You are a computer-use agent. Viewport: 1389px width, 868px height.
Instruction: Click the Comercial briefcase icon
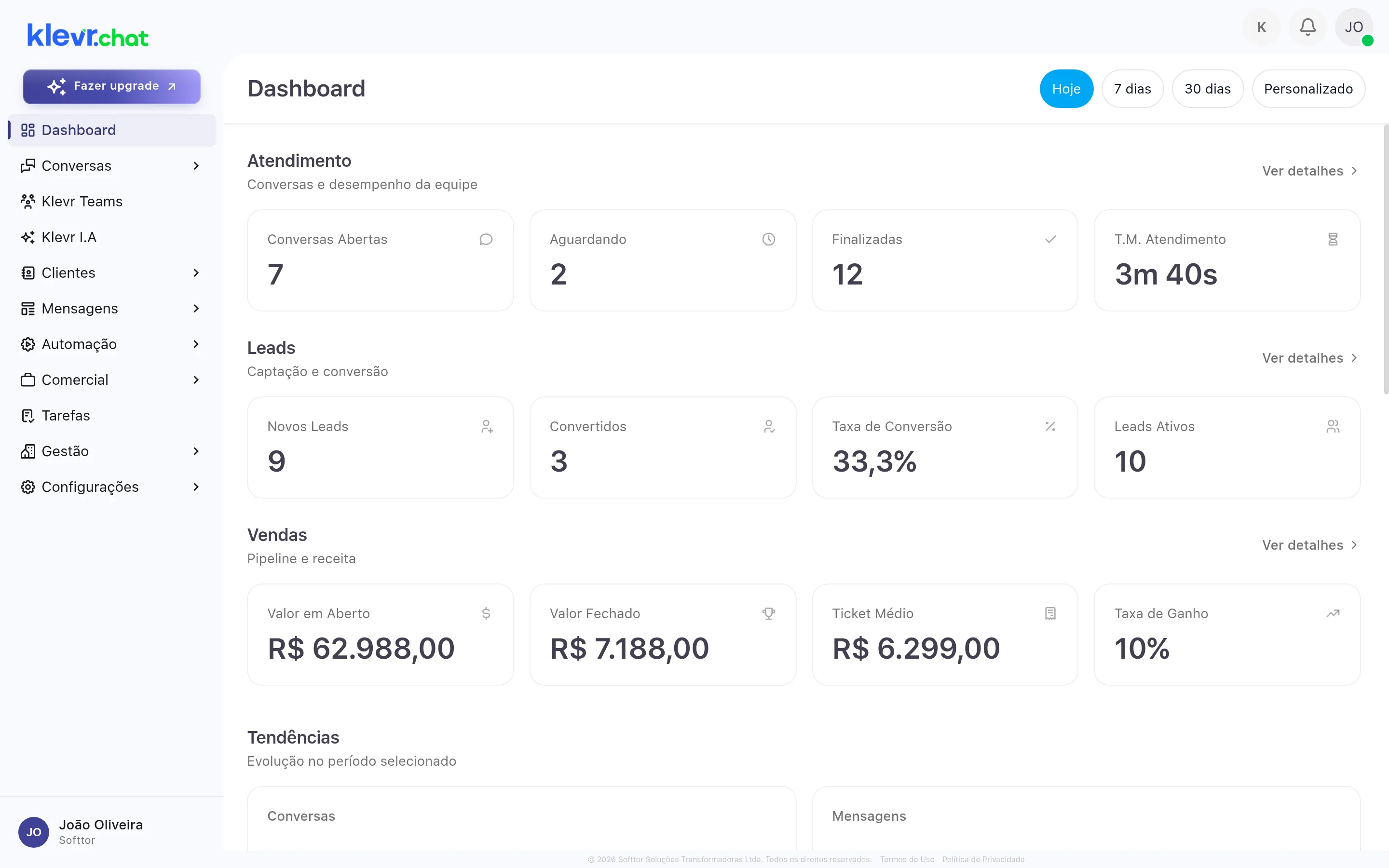click(x=27, y=380)
